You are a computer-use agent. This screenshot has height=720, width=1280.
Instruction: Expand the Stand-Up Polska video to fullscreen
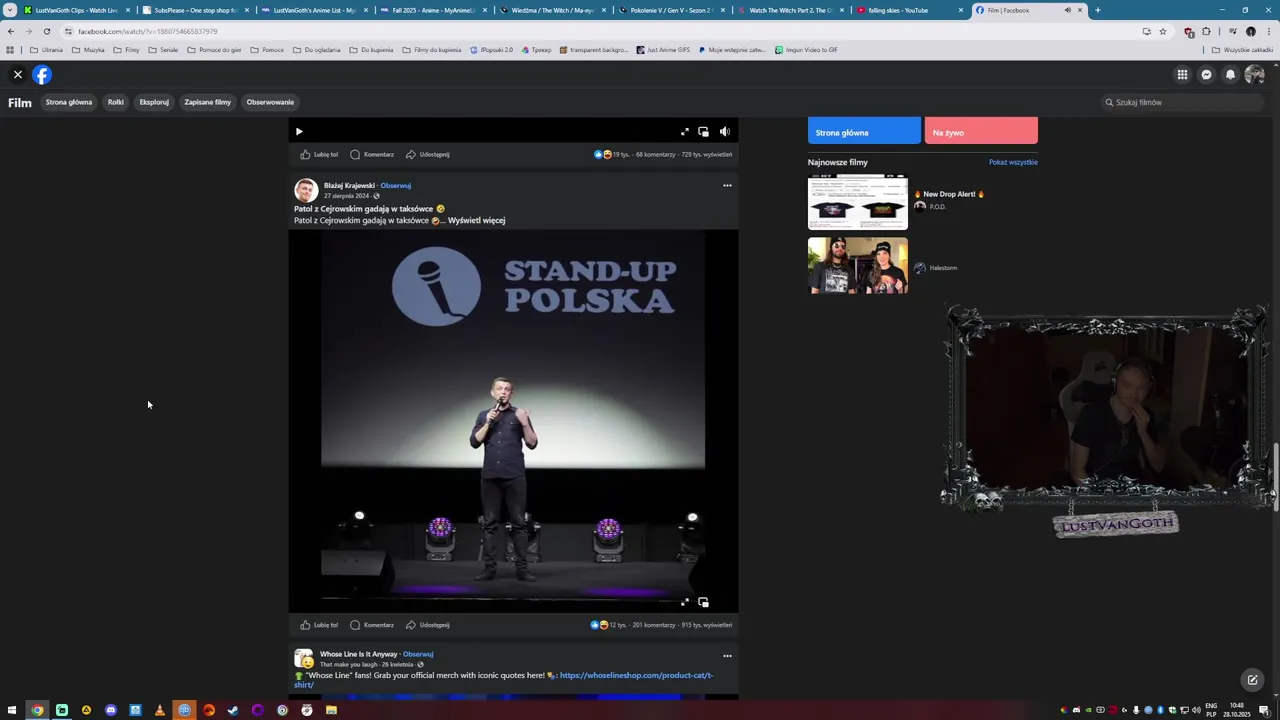tap(685, 602)
